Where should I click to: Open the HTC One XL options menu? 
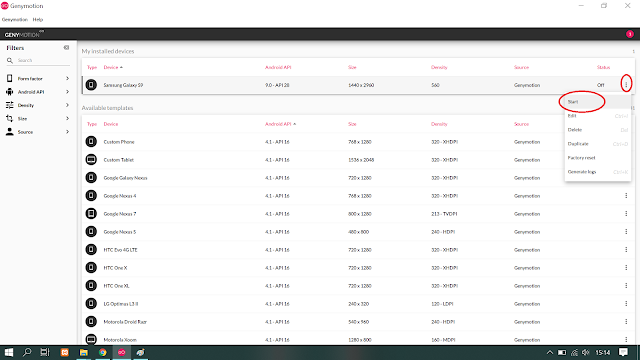626,285
